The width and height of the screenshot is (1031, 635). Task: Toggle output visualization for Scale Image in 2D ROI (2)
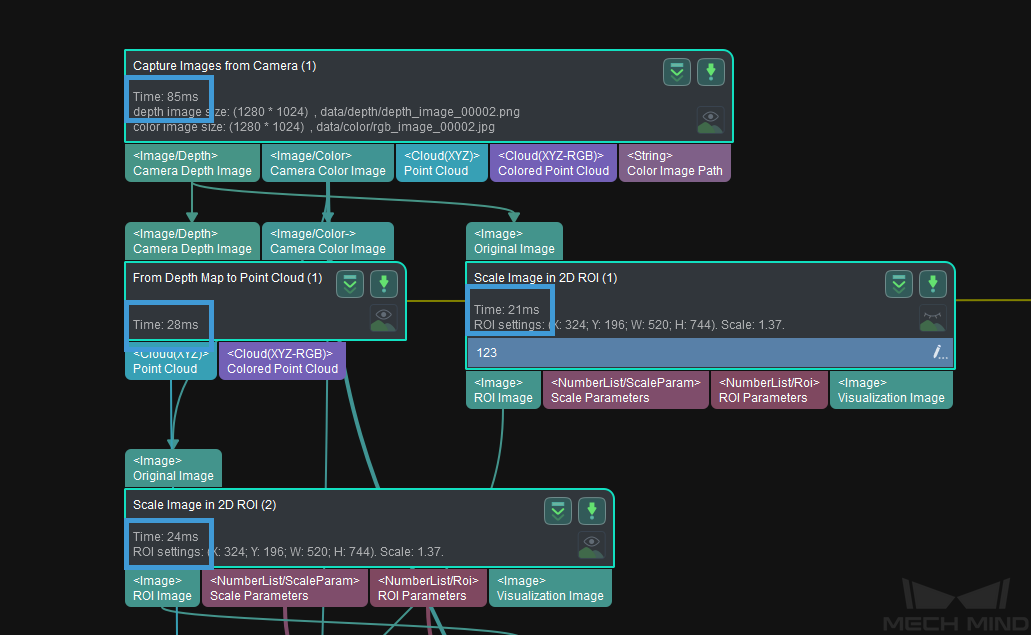point(591,545)
